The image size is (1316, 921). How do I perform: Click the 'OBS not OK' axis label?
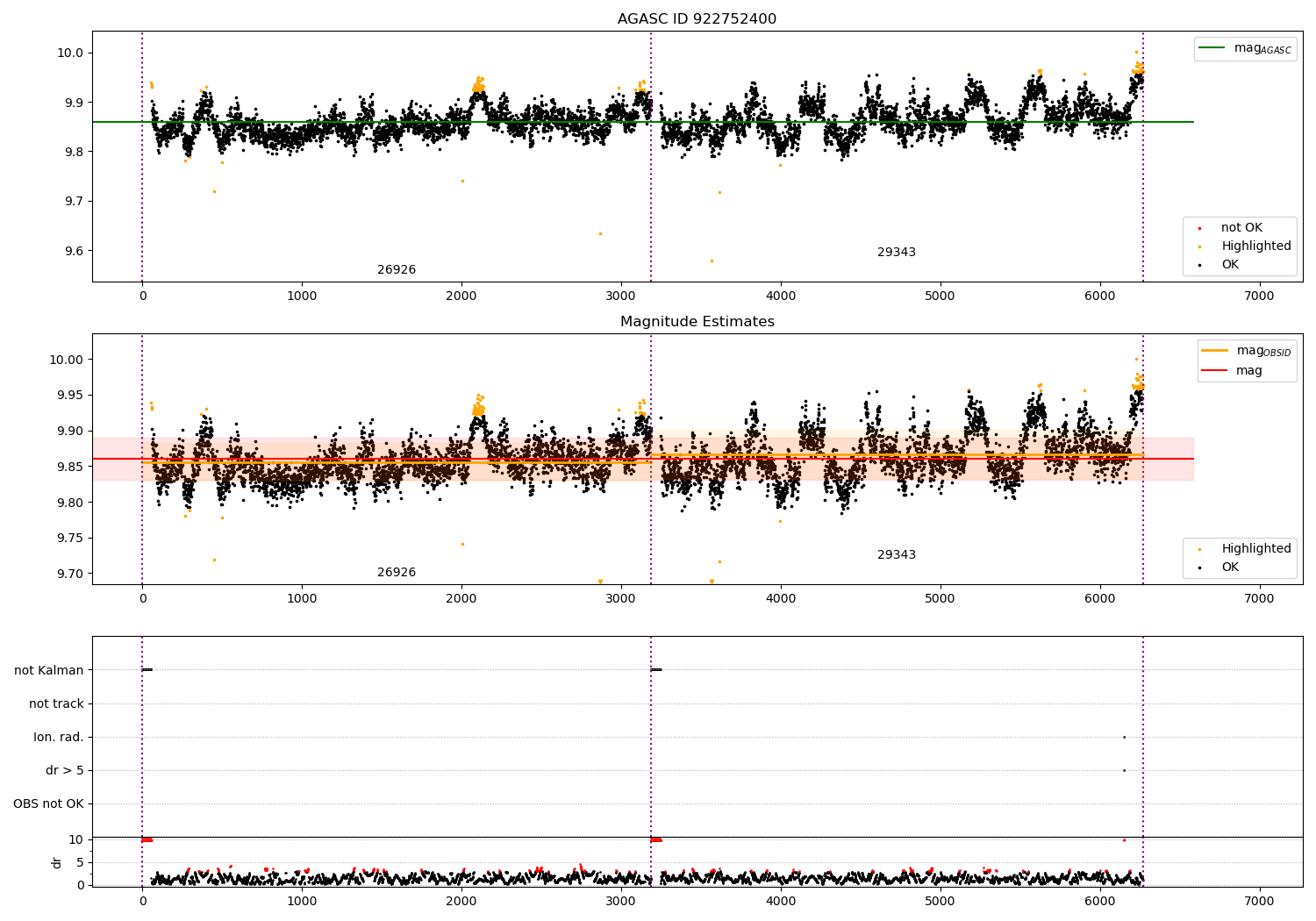48,804
